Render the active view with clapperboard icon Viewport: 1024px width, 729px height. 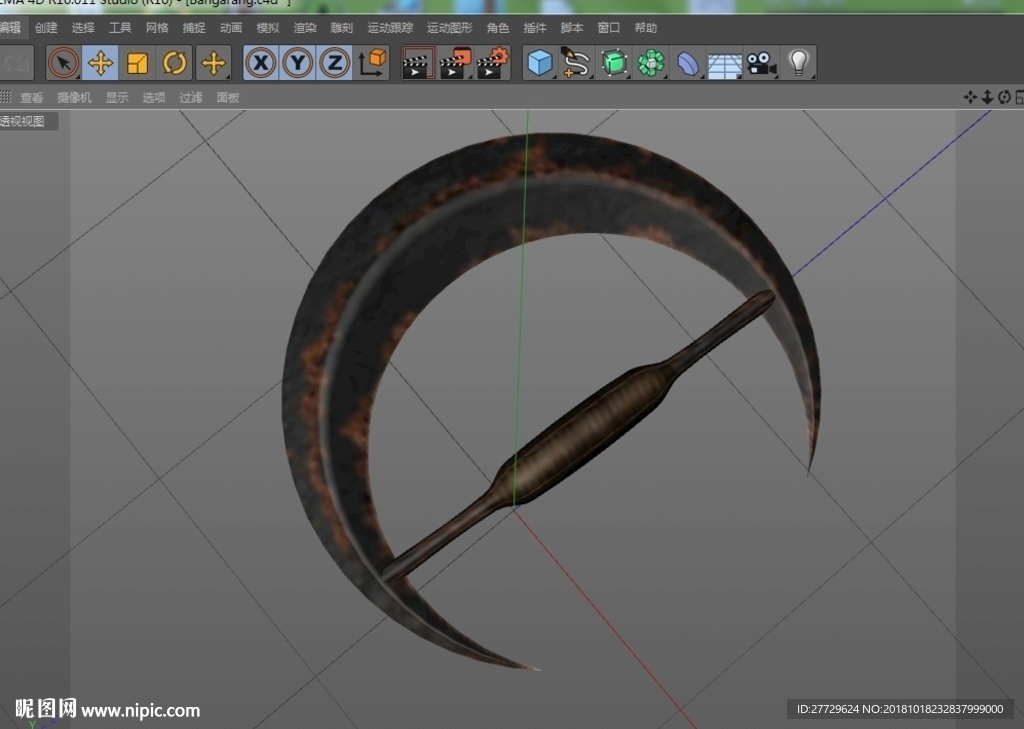pyautogui.click(x=418, y=63)
